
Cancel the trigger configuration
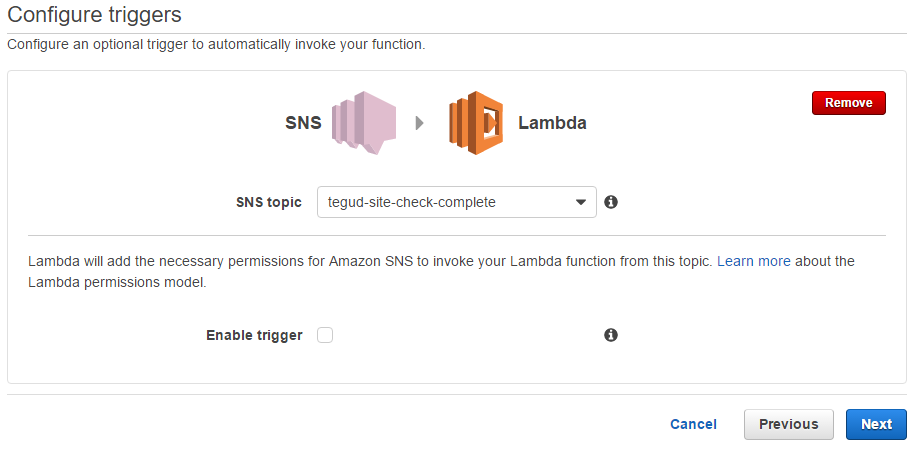[693, 424]
